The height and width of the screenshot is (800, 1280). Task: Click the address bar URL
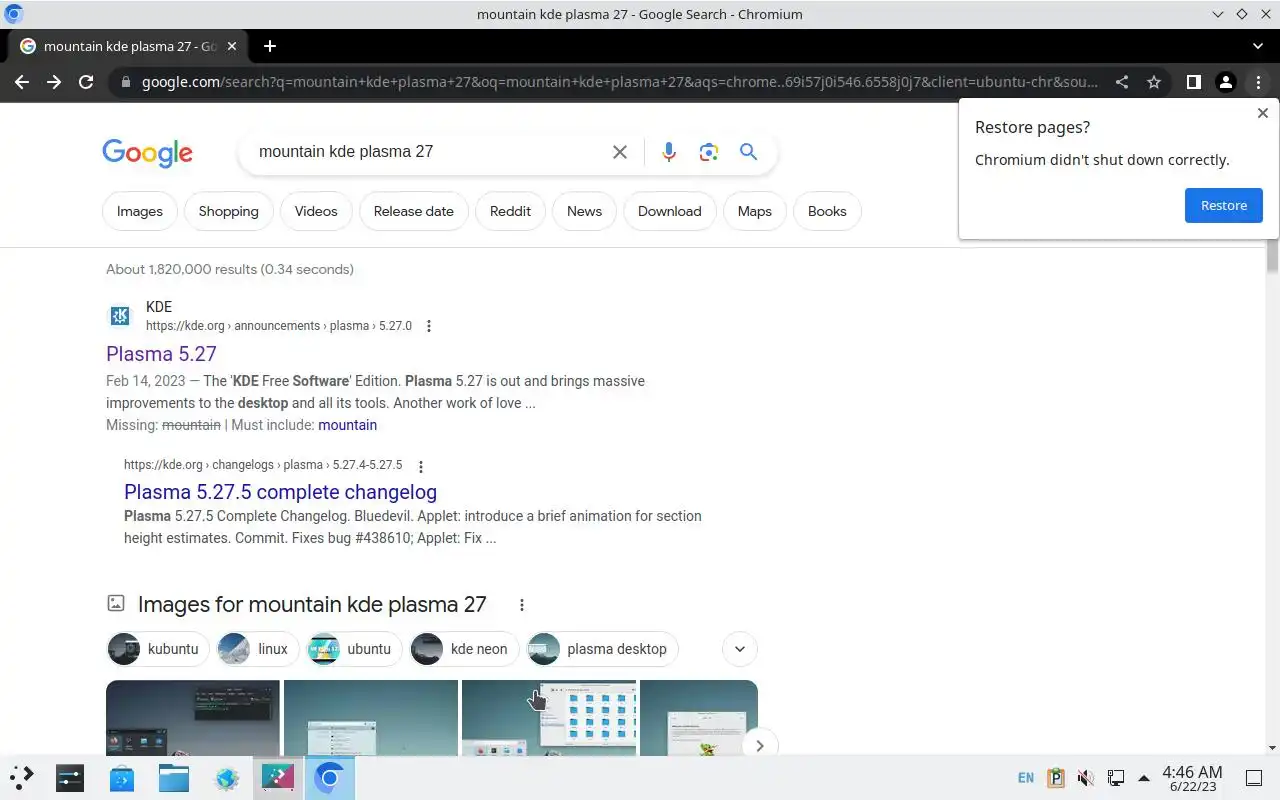pyautogui.click(x=618, y=82)
